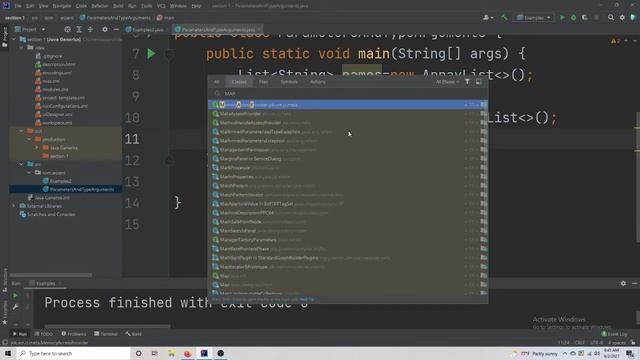640x360 pixels.
Task: Open the File menu
Action: coord(18,6)
